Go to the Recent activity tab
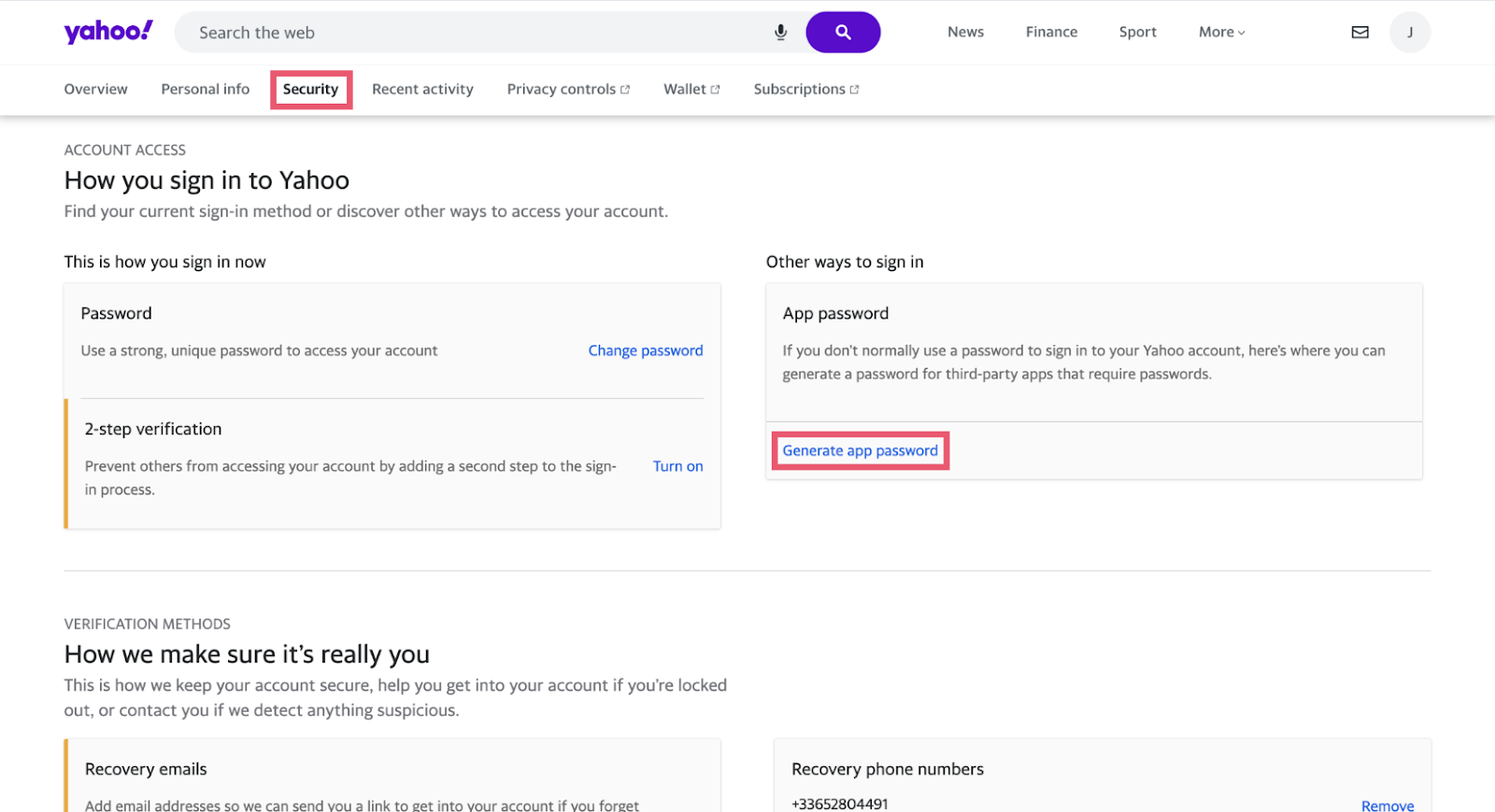This screenshot has width=1495, height=812. click(422, 89)
